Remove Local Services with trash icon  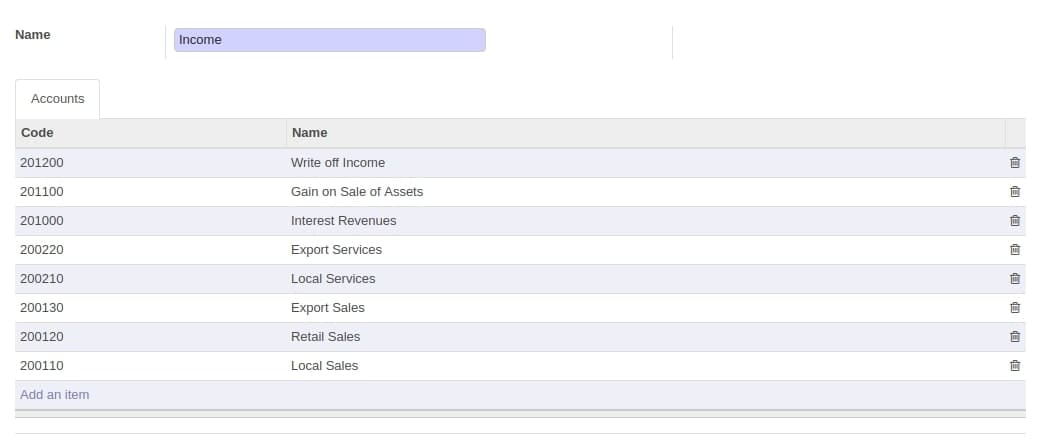click(1014, 279)
